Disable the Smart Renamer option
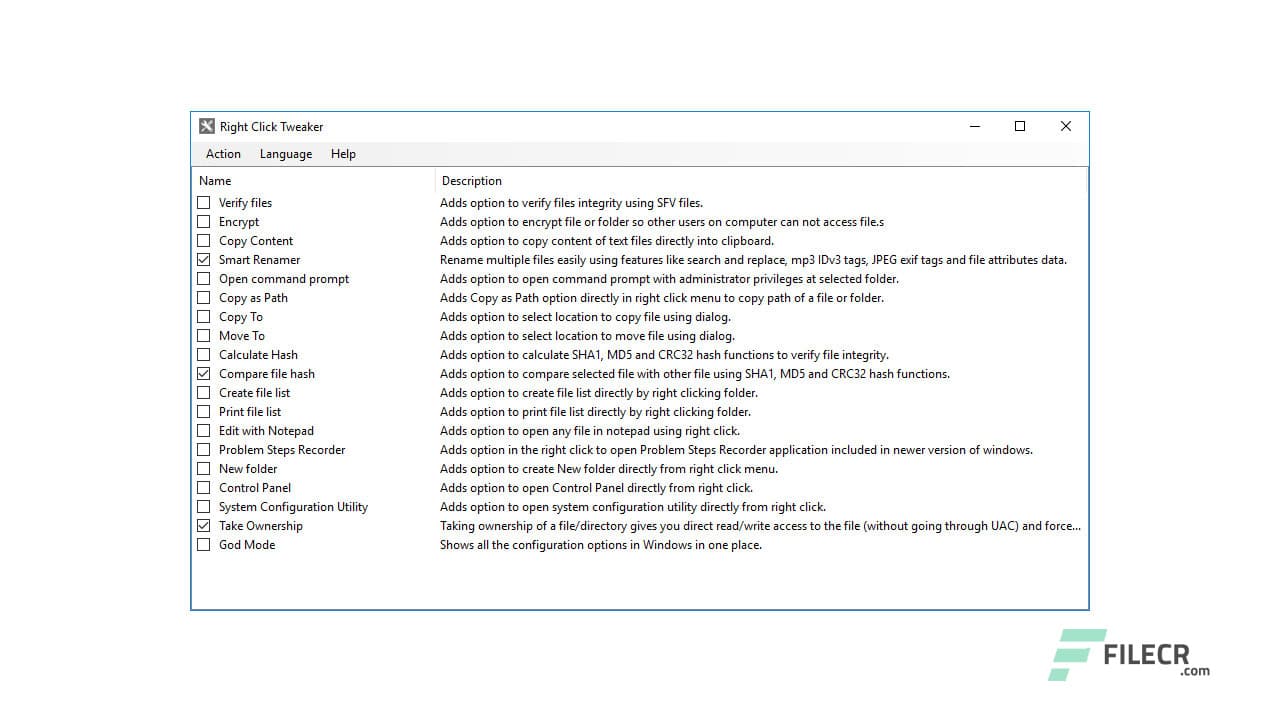Image resolution: width=1280 pixels, height=720 pixels. (x=204, y=259)
